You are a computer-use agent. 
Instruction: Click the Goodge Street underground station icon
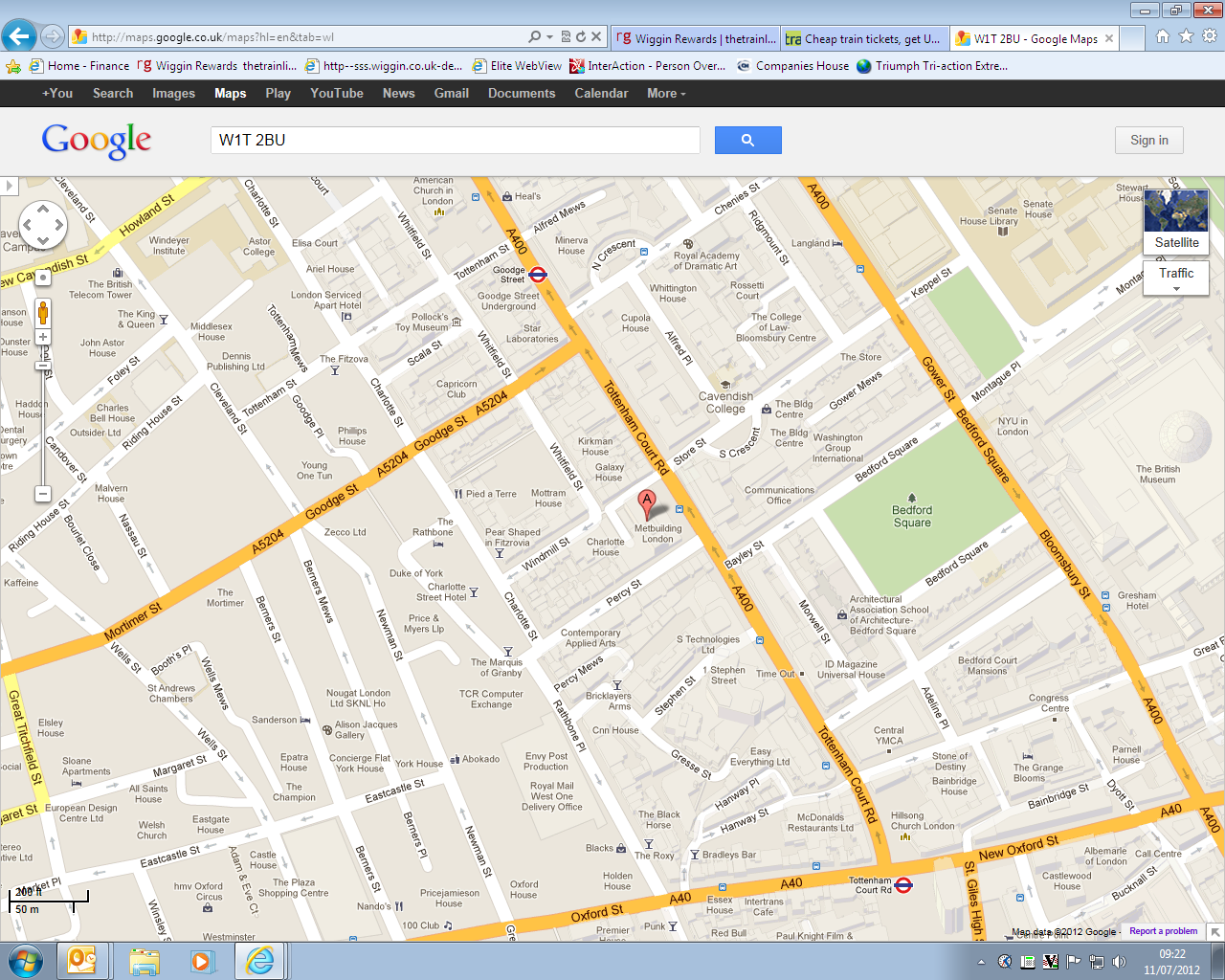coord(538,275)
